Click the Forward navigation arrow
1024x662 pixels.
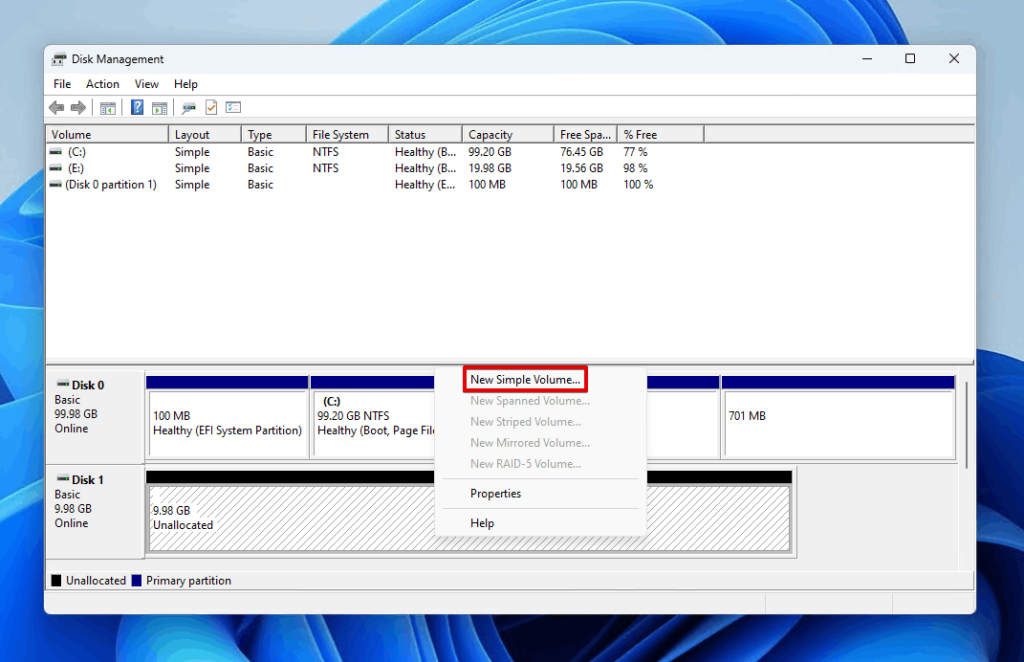pos(78,107)
